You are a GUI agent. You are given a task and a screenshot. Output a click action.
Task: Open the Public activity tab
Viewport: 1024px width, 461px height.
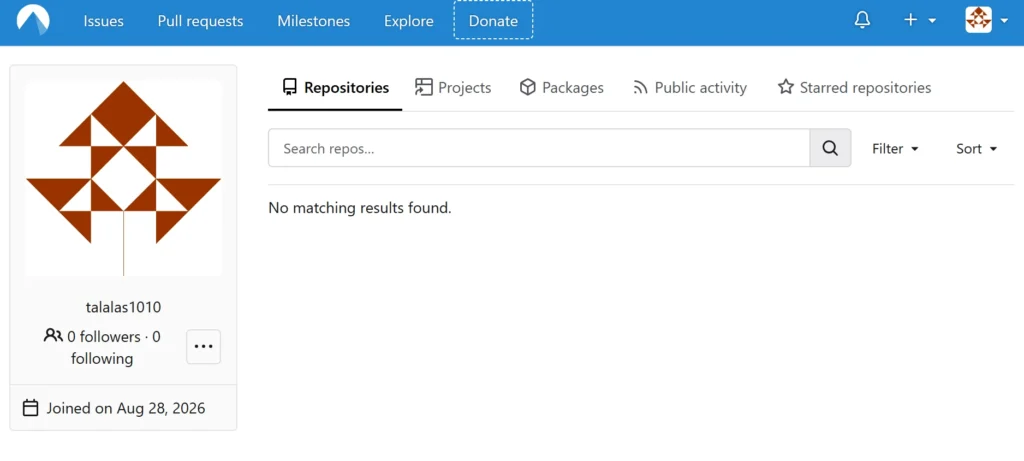pyautogui.click(x=690, y=87)
